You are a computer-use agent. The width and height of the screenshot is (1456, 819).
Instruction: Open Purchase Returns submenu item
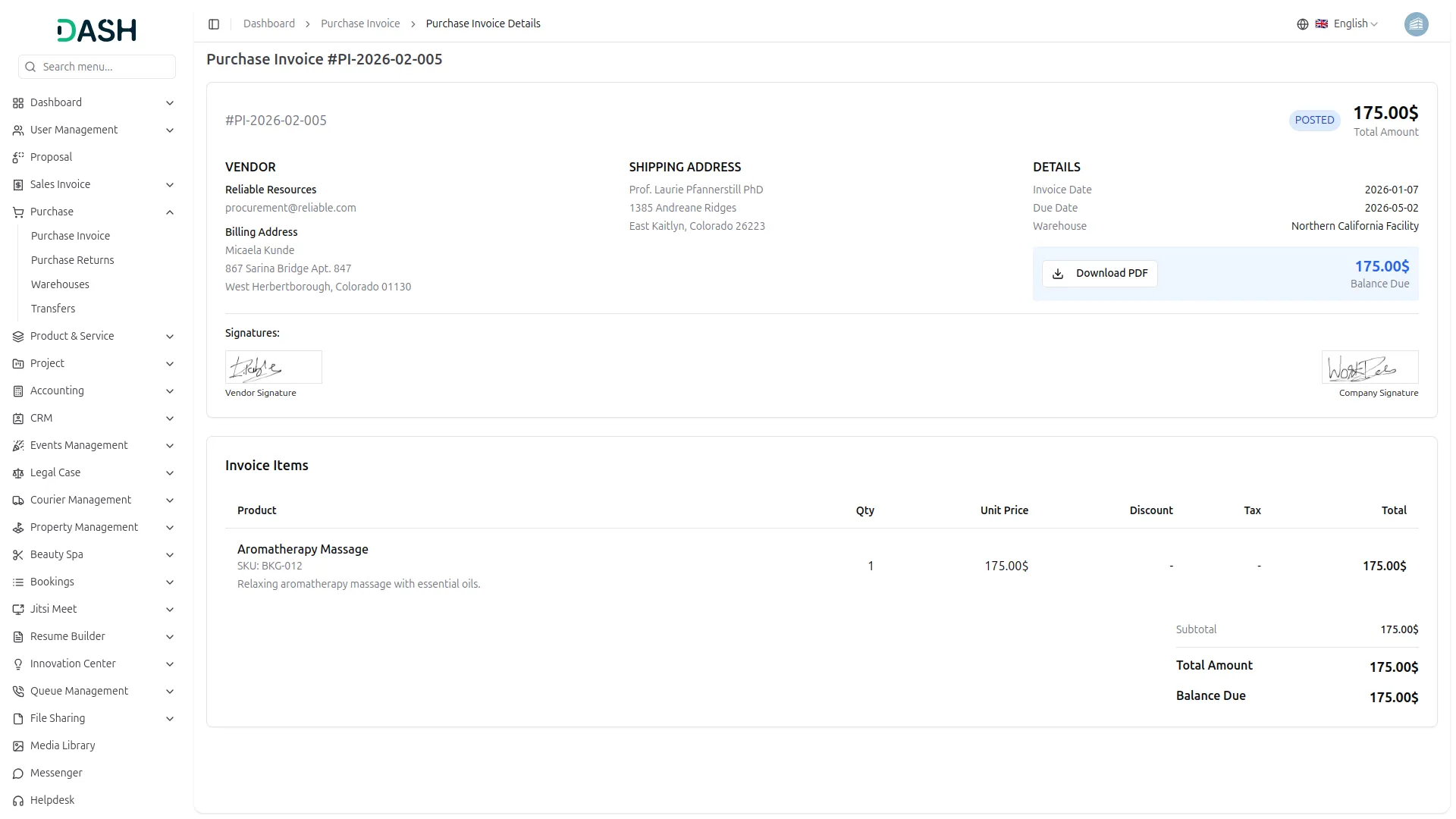coord(72,260)
